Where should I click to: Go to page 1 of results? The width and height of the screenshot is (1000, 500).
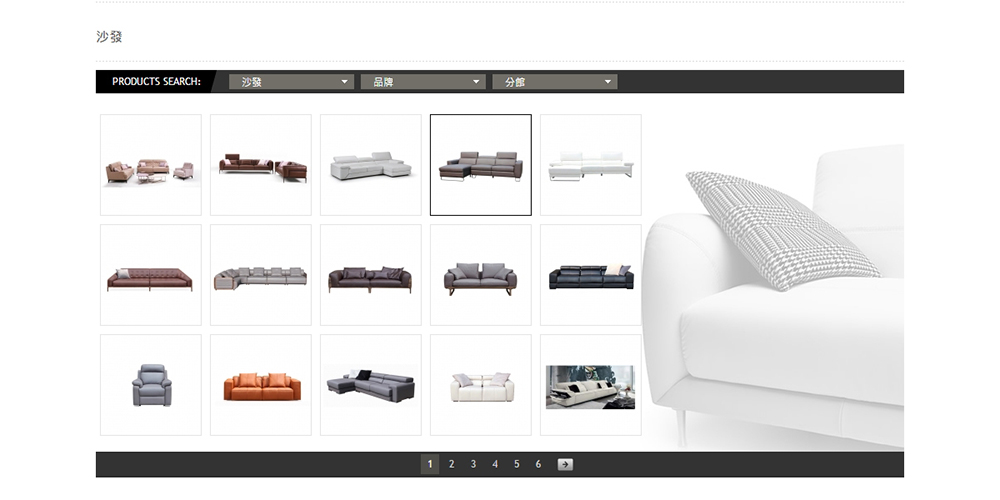430,464
